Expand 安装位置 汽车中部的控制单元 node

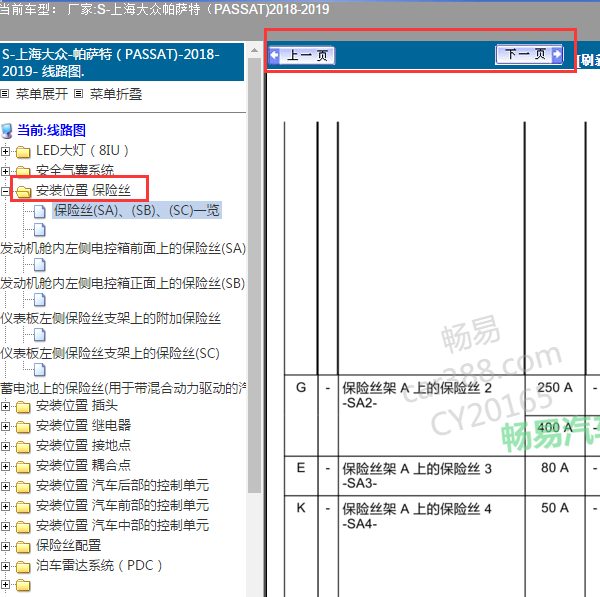point(5,526)
